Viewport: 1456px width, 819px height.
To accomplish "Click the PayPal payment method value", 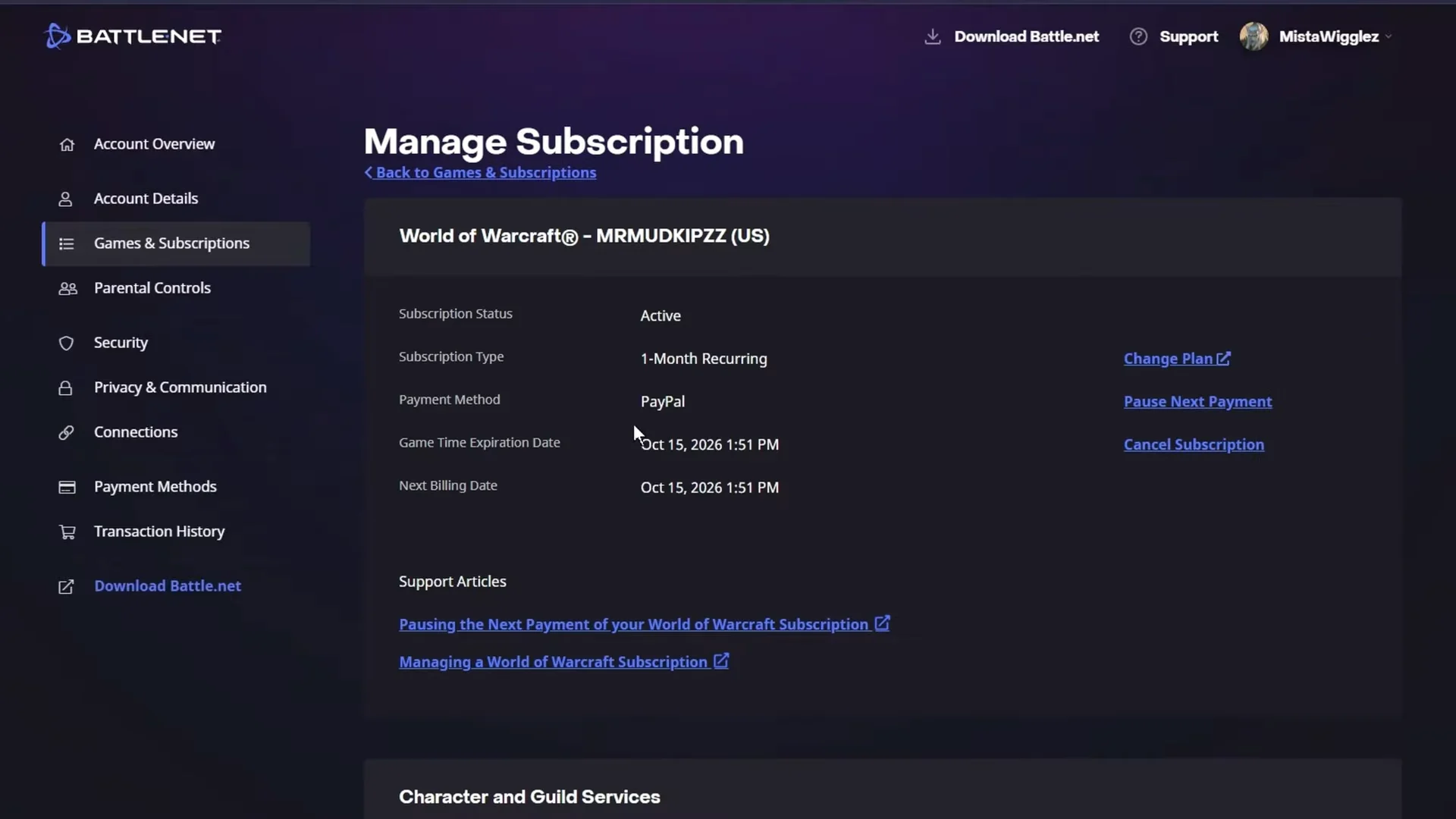I will pyautogui.click(x=663, y=401).
